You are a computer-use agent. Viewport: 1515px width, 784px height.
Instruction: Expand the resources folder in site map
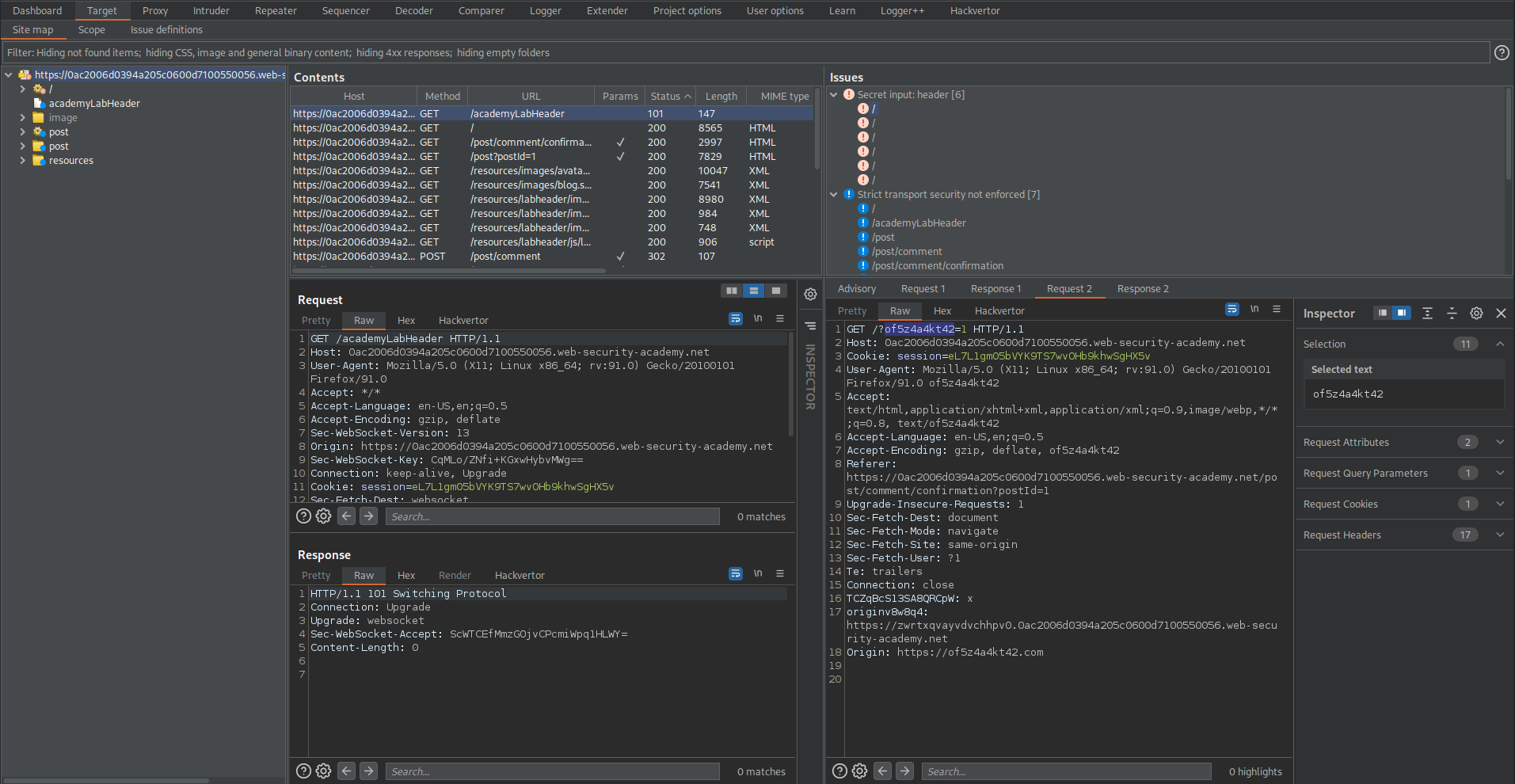click(23, 161)
